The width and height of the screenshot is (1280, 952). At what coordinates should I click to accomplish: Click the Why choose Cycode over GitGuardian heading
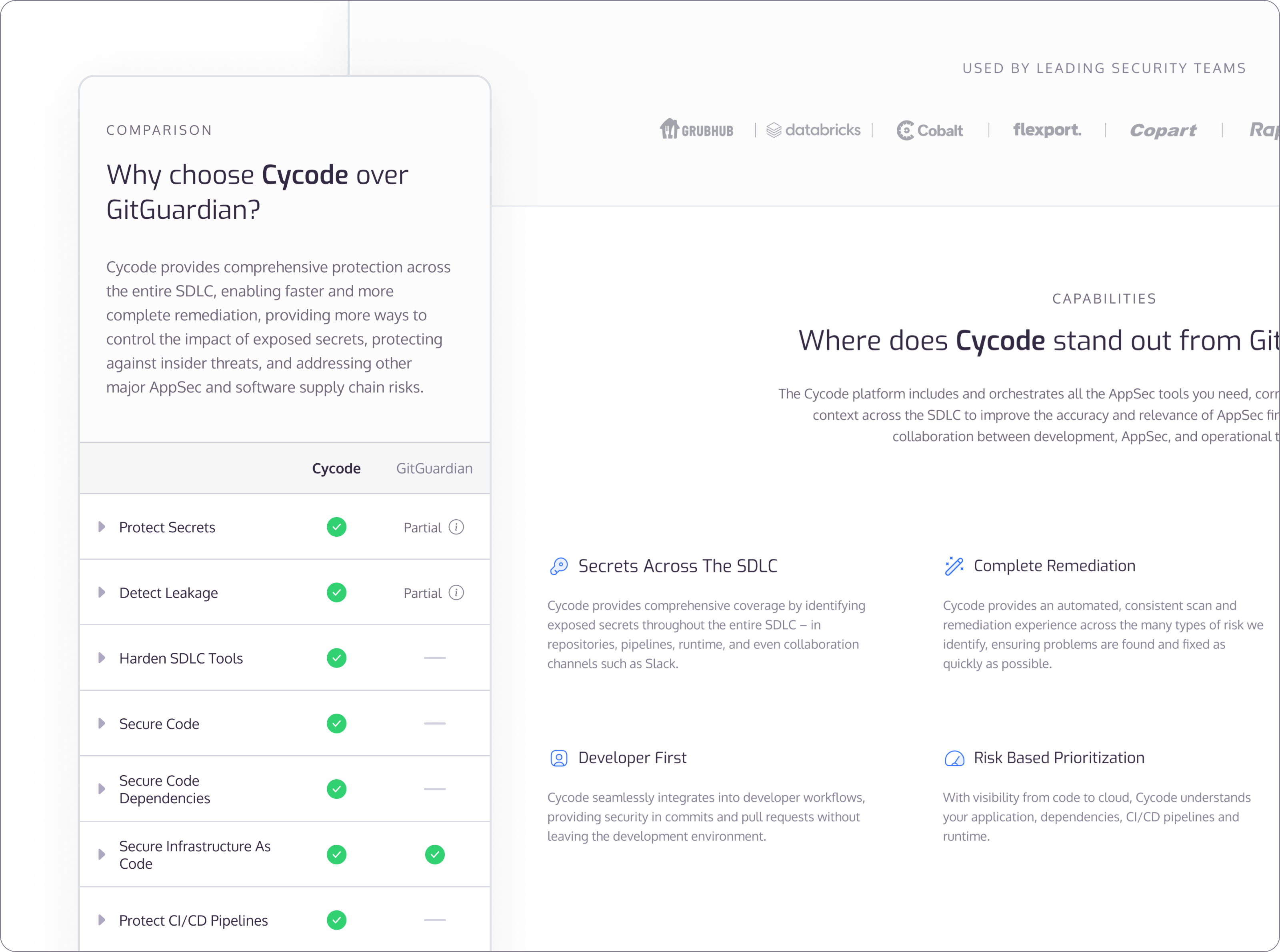(x=258, y=192)
